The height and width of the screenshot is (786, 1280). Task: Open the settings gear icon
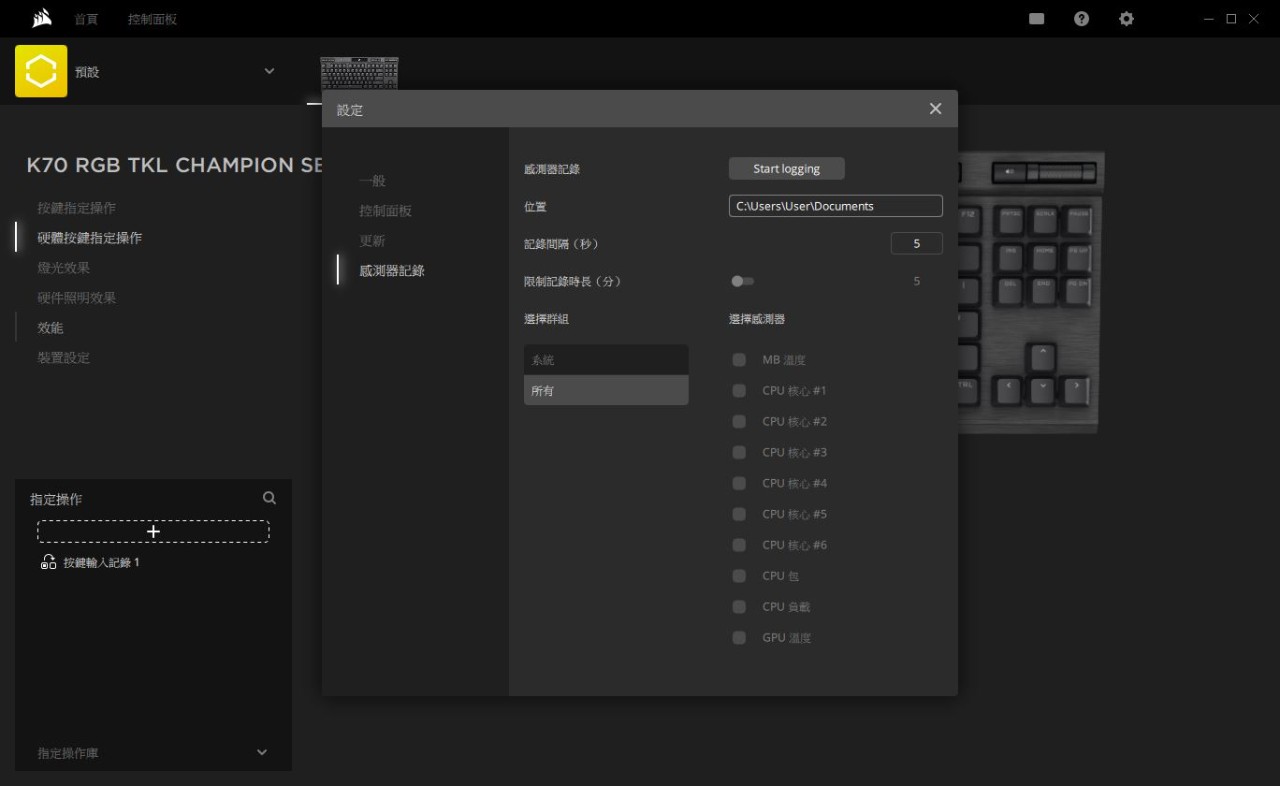point(1126,18)
